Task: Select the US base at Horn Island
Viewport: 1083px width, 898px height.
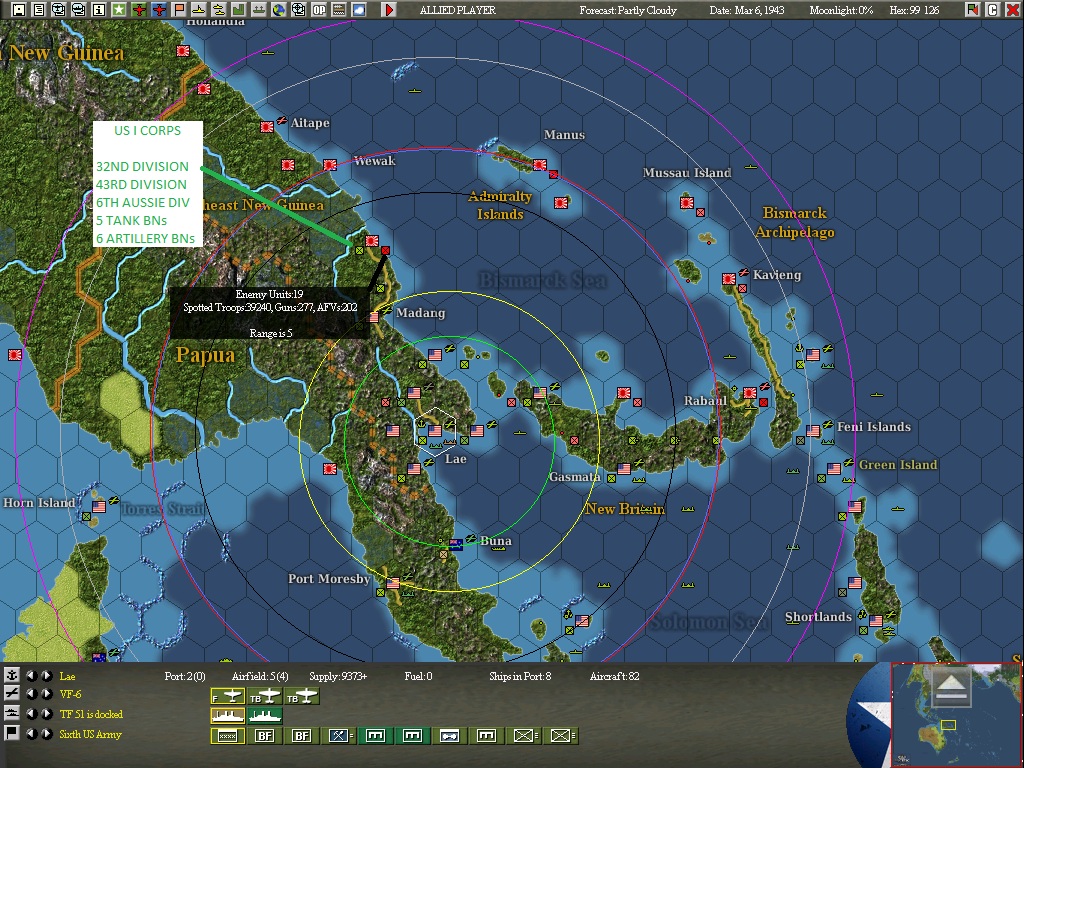Action: [x=99, y=506]
